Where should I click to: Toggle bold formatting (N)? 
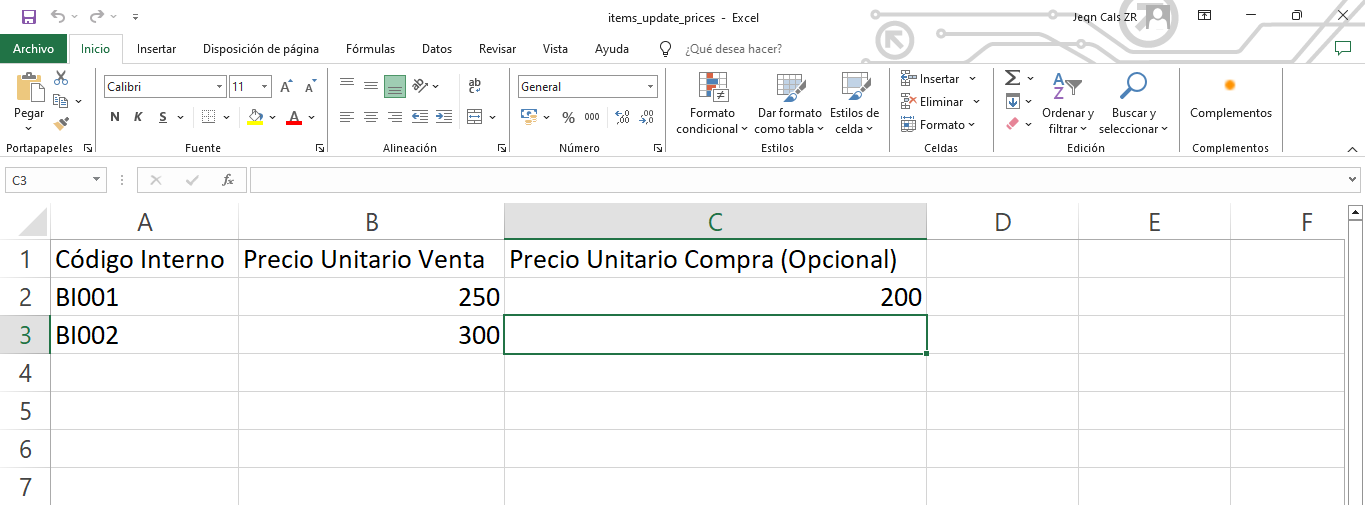coord(114,117)
